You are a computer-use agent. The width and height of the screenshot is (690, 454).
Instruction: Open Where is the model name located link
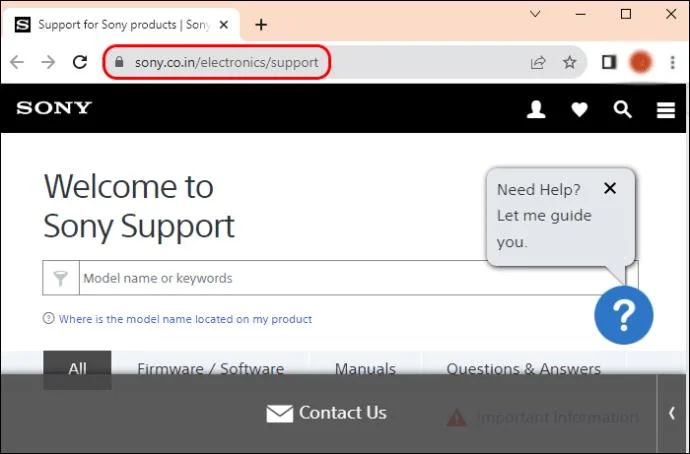pos(185,319)
